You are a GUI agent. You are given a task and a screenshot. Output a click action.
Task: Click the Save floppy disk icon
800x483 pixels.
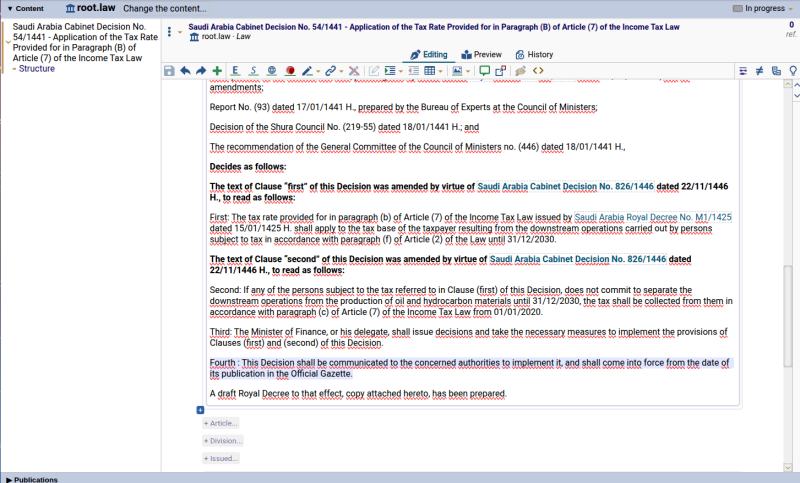pos(169,71)
